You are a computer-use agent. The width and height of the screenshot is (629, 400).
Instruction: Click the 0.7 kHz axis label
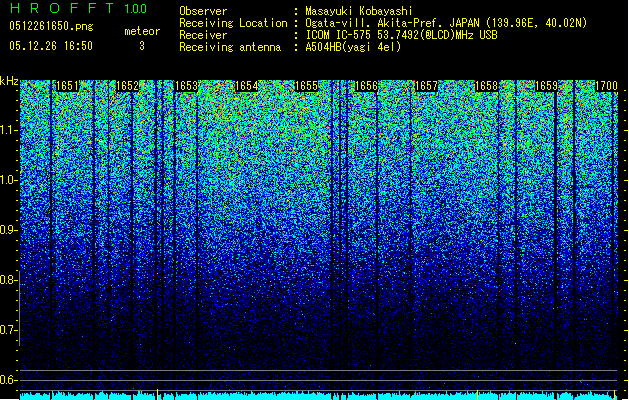9,330
